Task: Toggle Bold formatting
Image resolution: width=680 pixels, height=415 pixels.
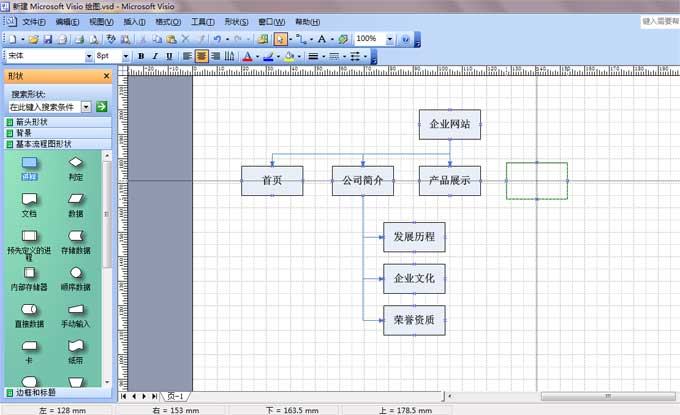Action: coord(141,56)
